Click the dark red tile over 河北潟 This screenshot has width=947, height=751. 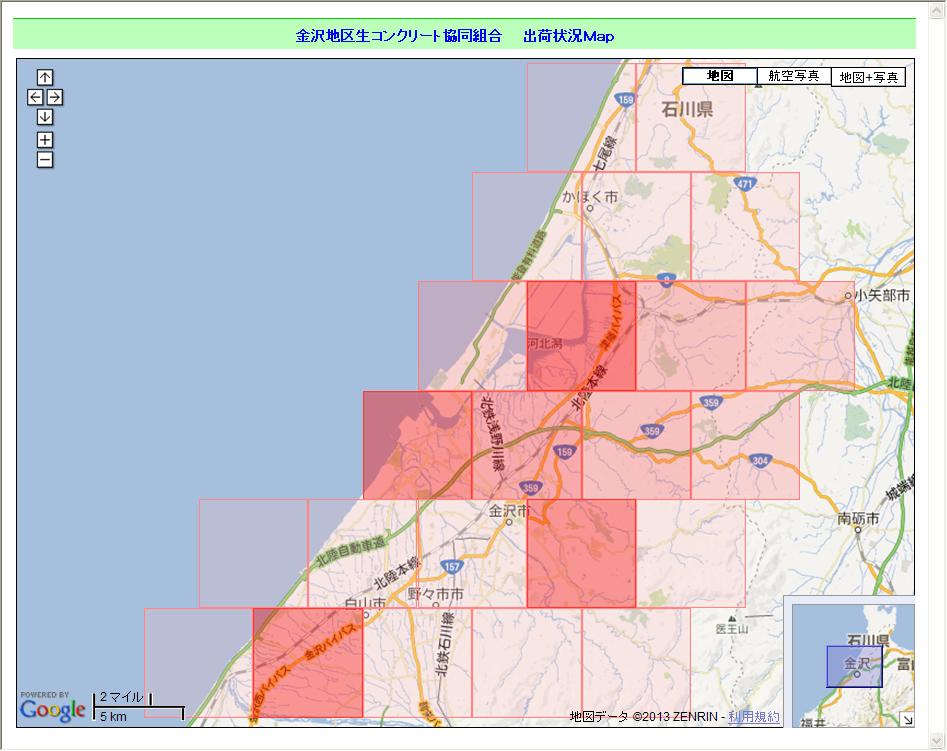pyautogui.click(x=581, y=336)
